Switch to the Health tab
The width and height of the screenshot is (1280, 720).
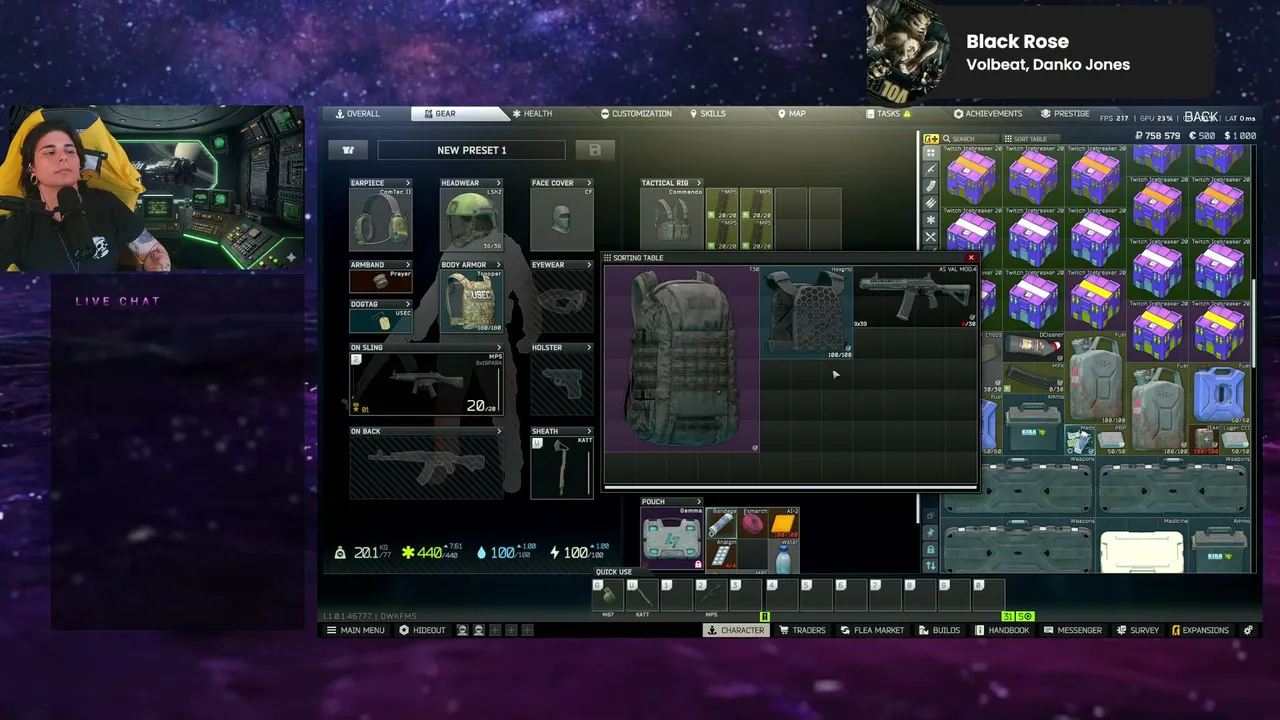[x=531, y=114]
